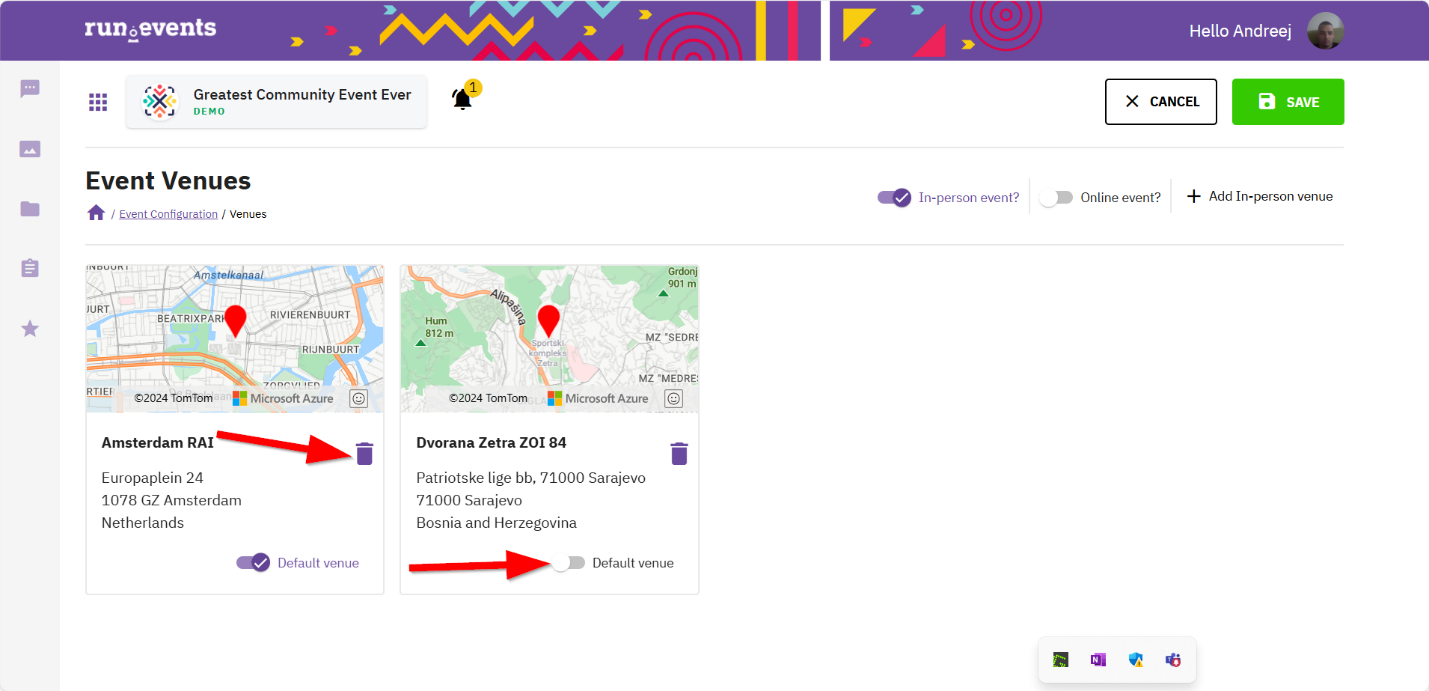Add an In-person venue
1429x691 pixels.
click(1260, 197)
